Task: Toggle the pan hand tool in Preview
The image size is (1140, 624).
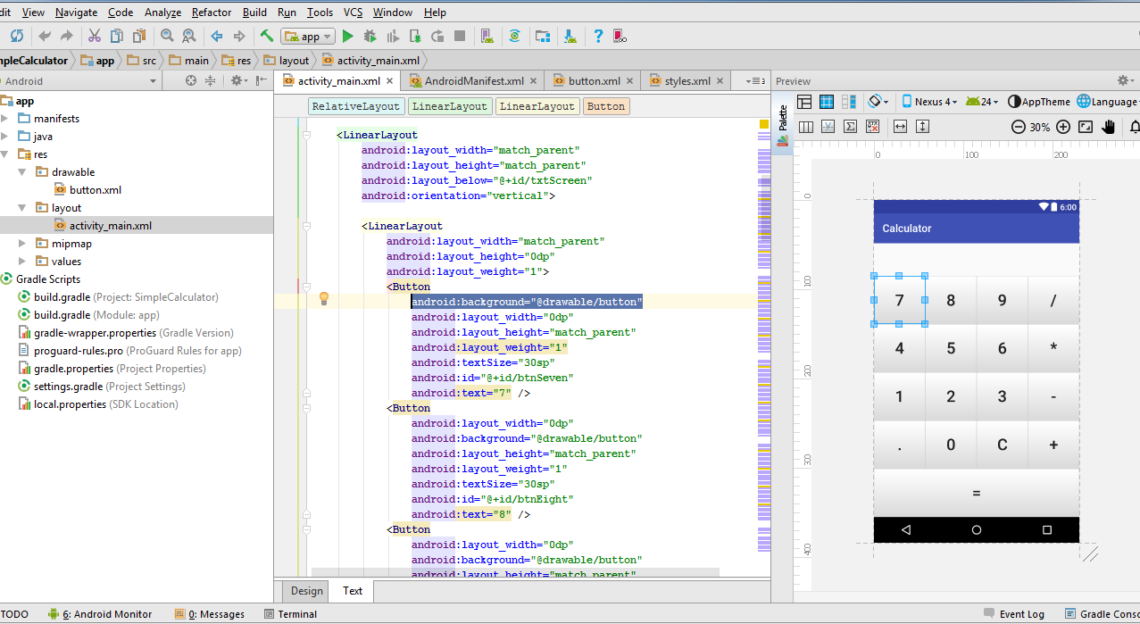Action: pyautogui.click(x=1108, y=127)
